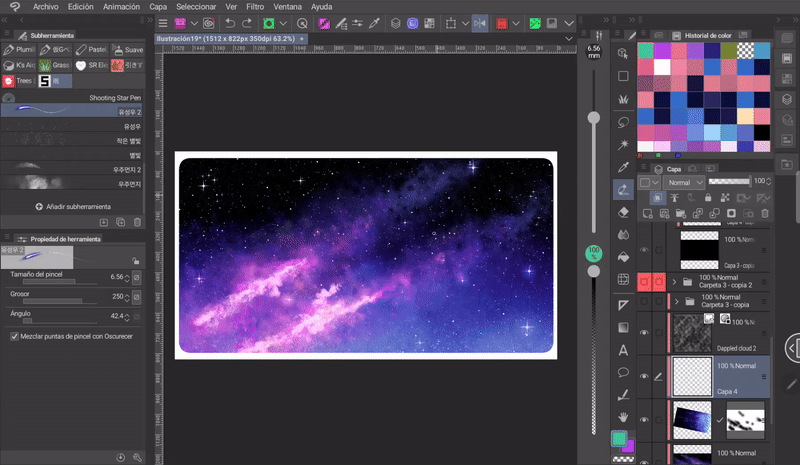Click the Undo arrow in the command bar

[x=230, y=22]
